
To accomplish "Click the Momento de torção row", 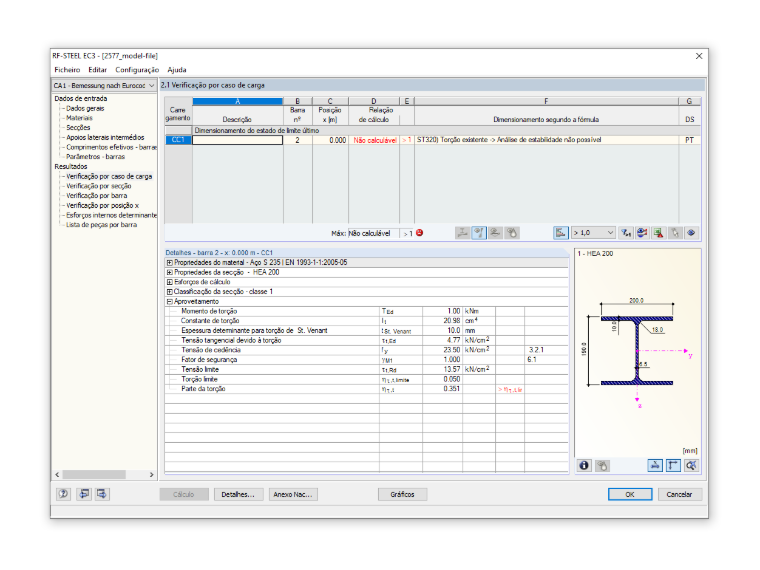I will tap(366, 311).
